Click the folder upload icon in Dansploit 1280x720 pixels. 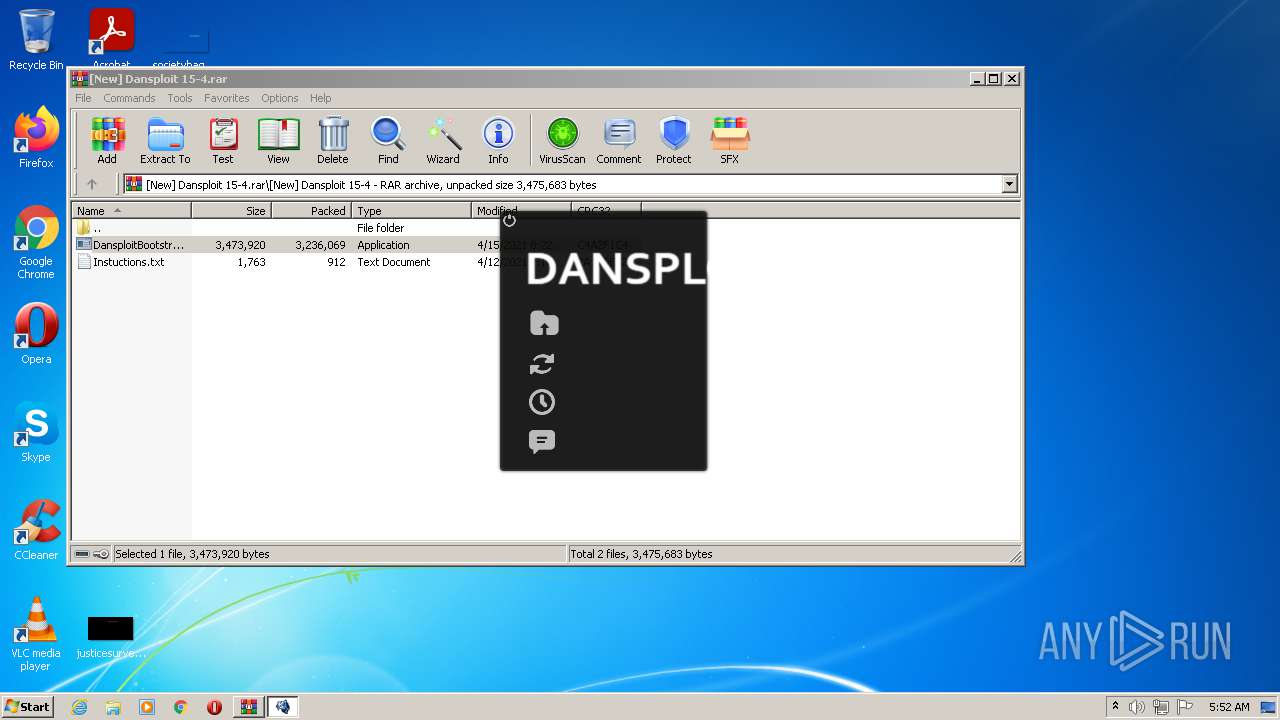click(x=544, y=323)
